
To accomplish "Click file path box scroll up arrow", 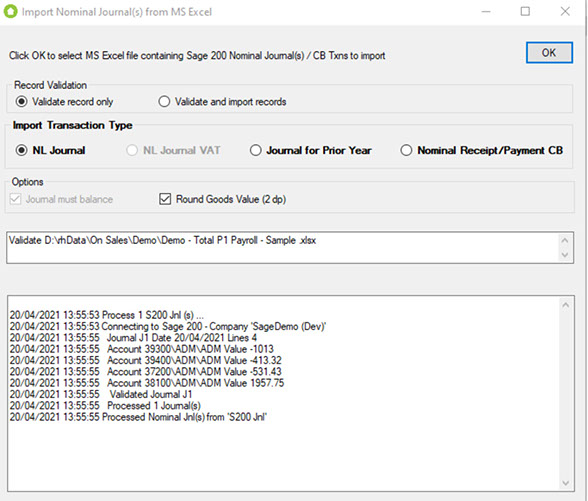I will (565, 240).
